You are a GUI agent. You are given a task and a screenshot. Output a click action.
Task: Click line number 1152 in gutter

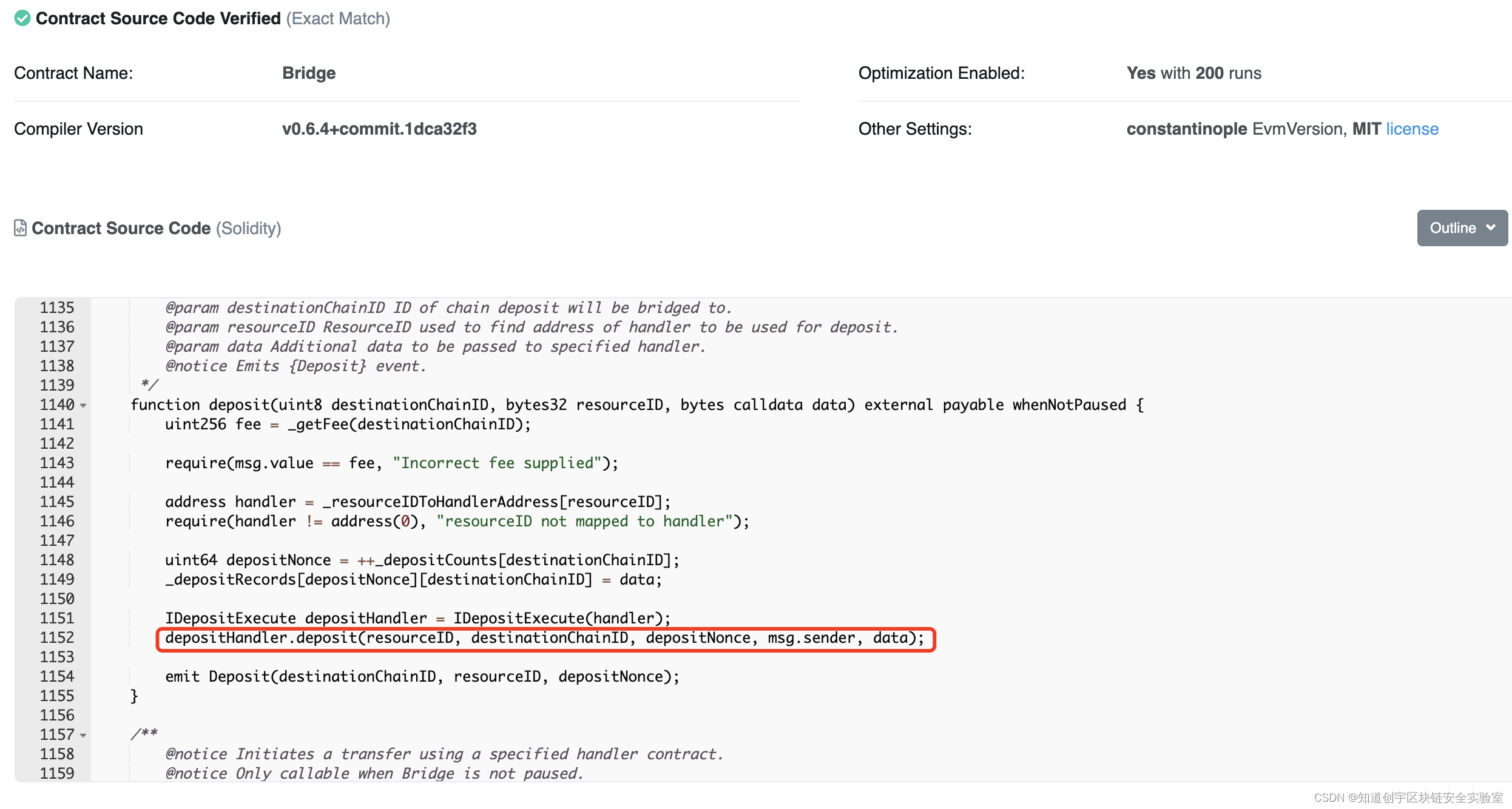click(57, 637)
